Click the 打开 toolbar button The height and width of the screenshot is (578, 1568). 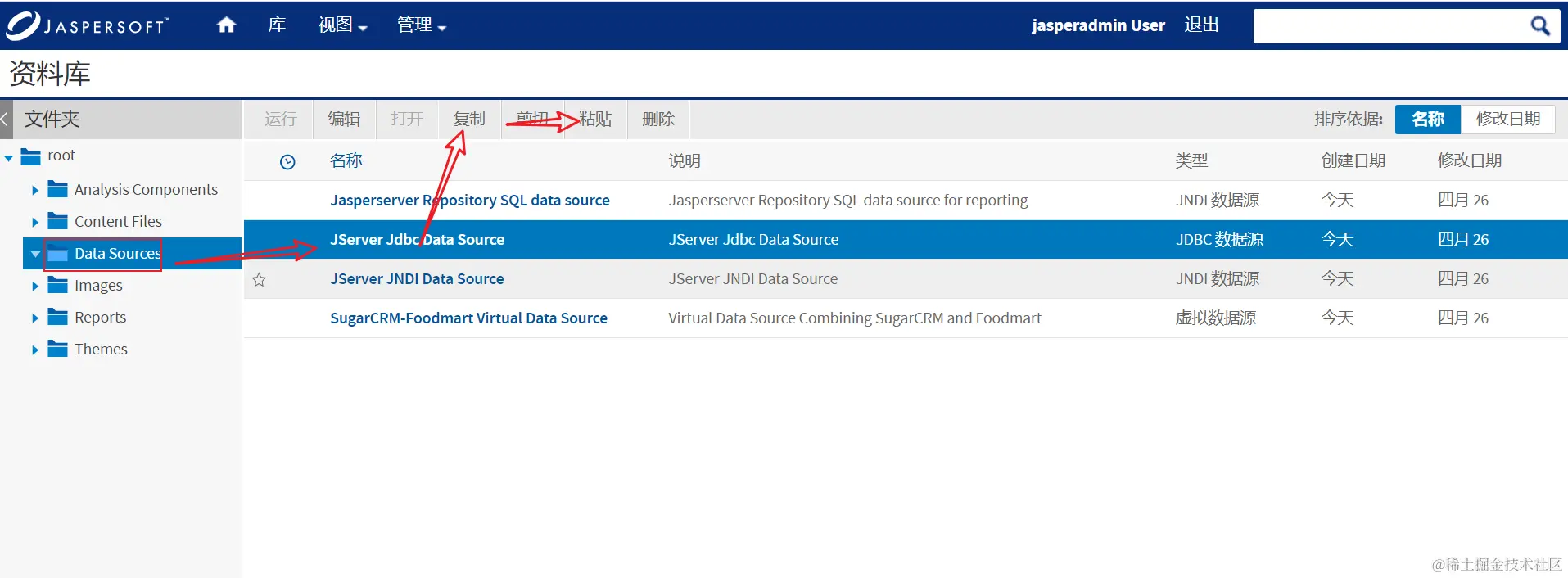(x=407, y=120)
